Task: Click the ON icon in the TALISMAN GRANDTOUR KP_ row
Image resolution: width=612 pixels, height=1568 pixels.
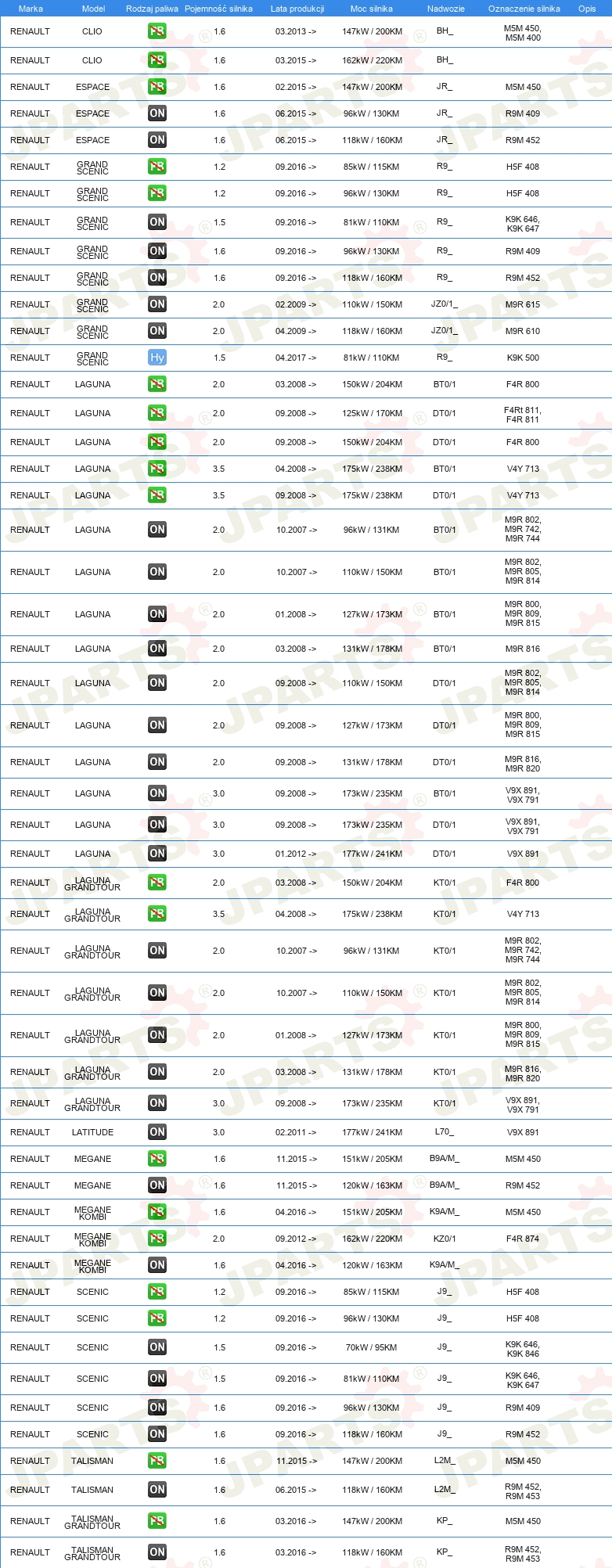Action: click(157, 1552)
